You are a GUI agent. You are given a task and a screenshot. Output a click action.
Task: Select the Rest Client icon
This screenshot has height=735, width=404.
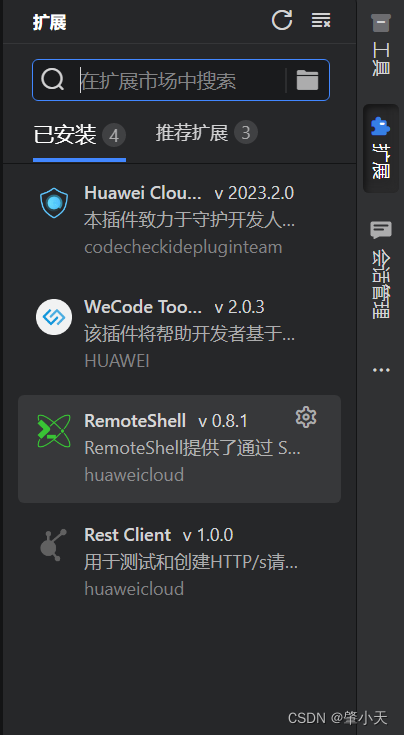tap(53, 545)
